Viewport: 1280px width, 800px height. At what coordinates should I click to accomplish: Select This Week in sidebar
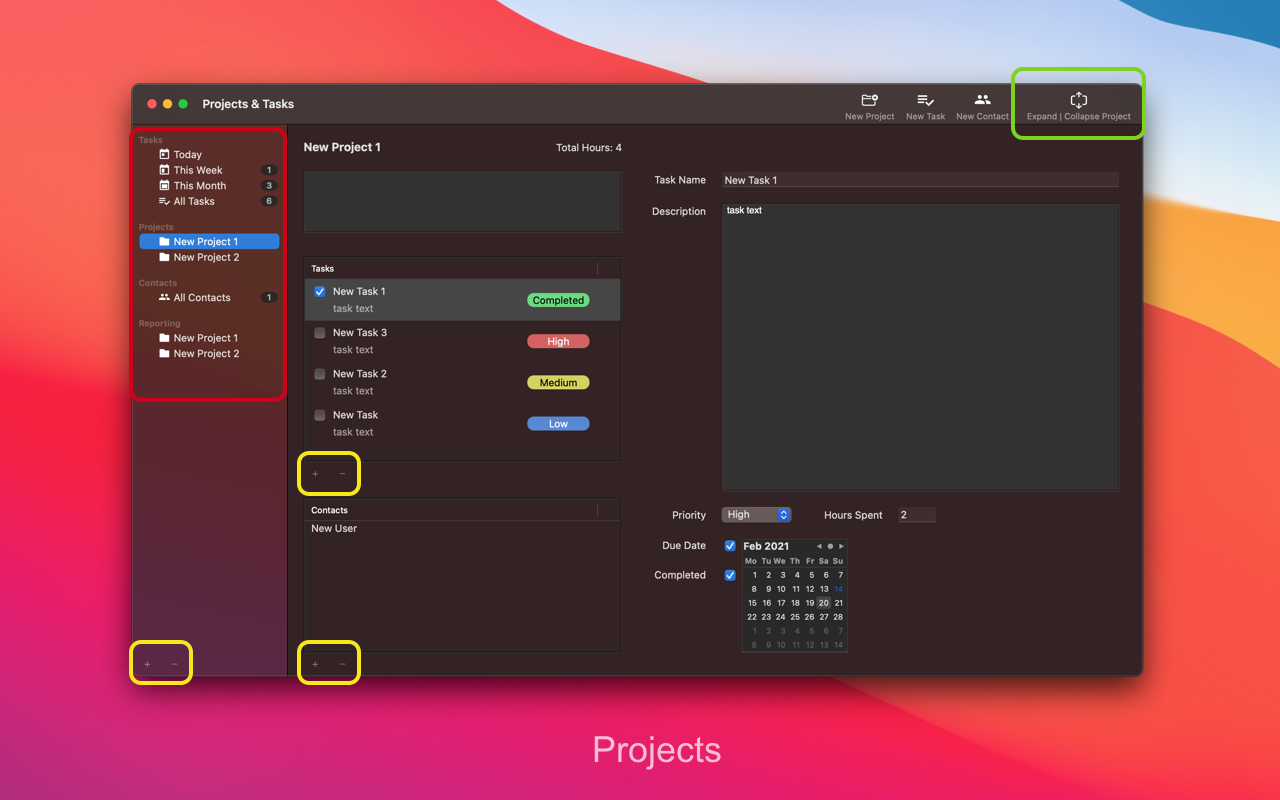tap(198, 170)
